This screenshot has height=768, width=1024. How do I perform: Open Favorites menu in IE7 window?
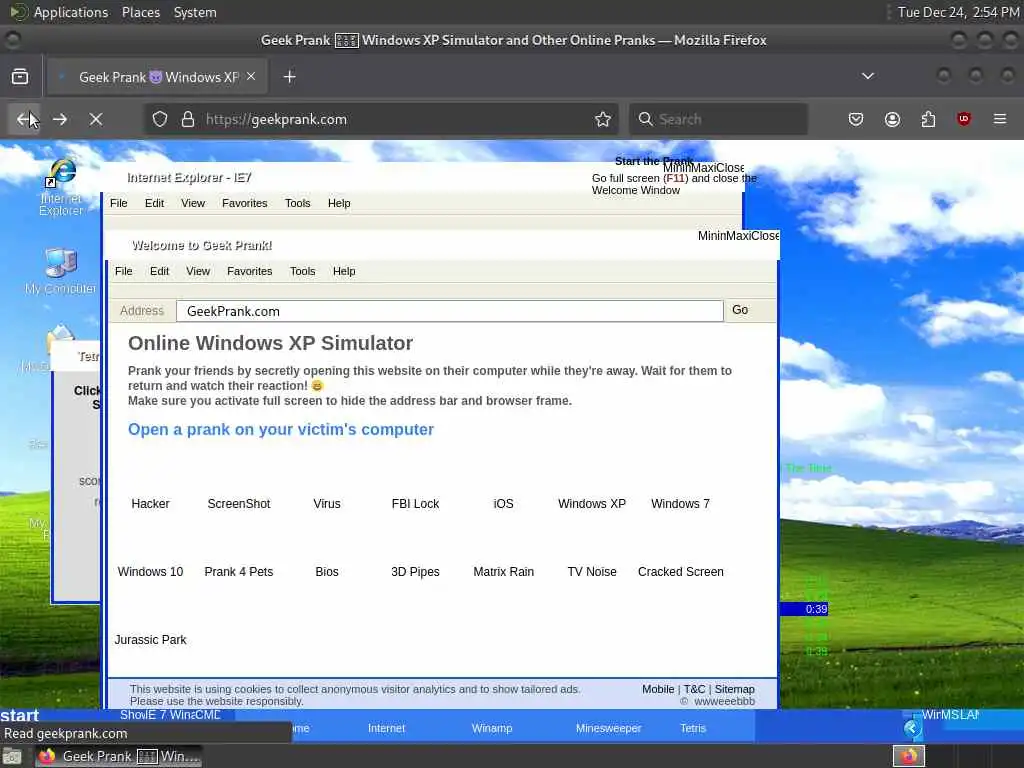pyautogui.click(x=245, y=203)
